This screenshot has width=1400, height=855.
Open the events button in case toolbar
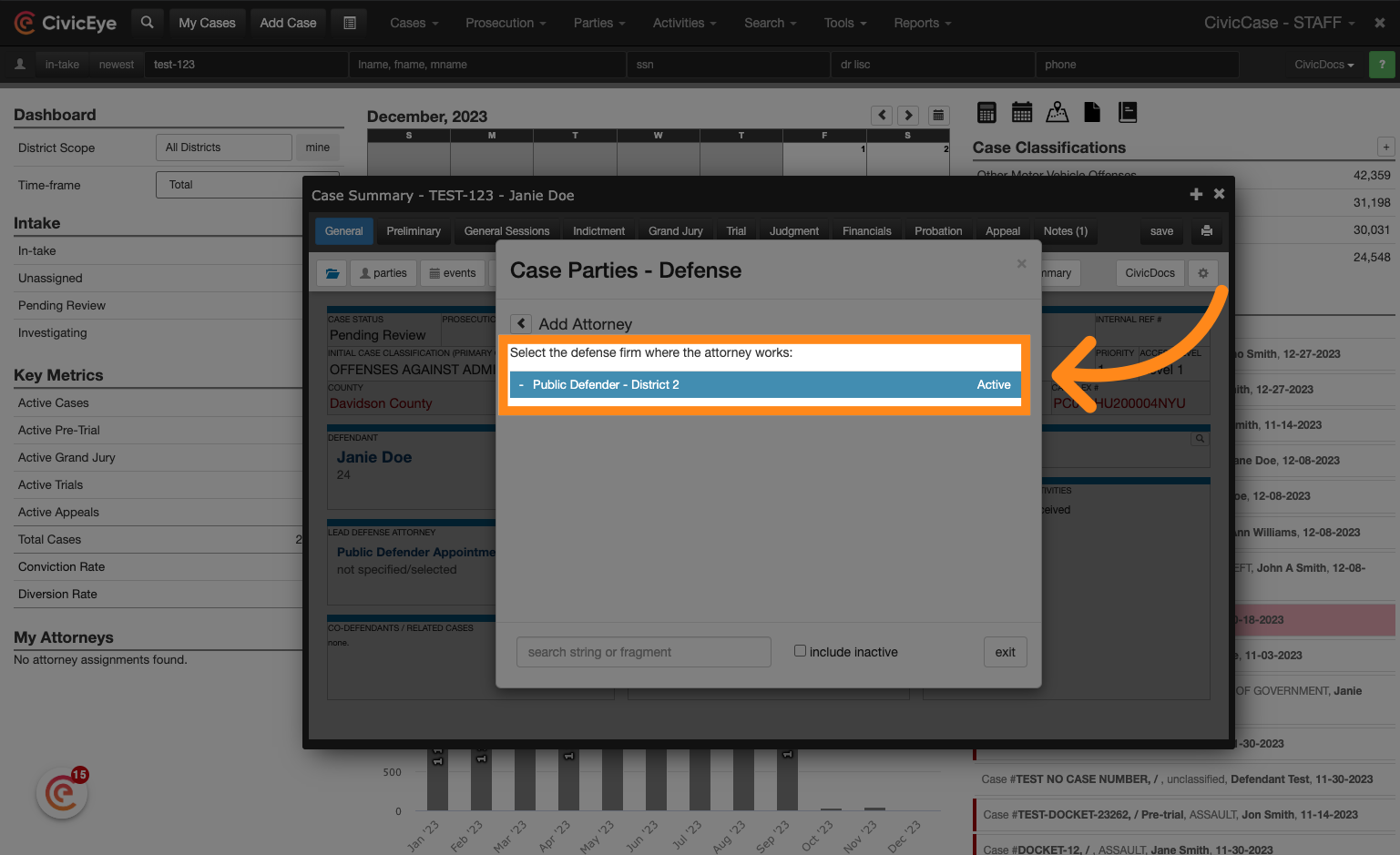(x=453, y=273)
